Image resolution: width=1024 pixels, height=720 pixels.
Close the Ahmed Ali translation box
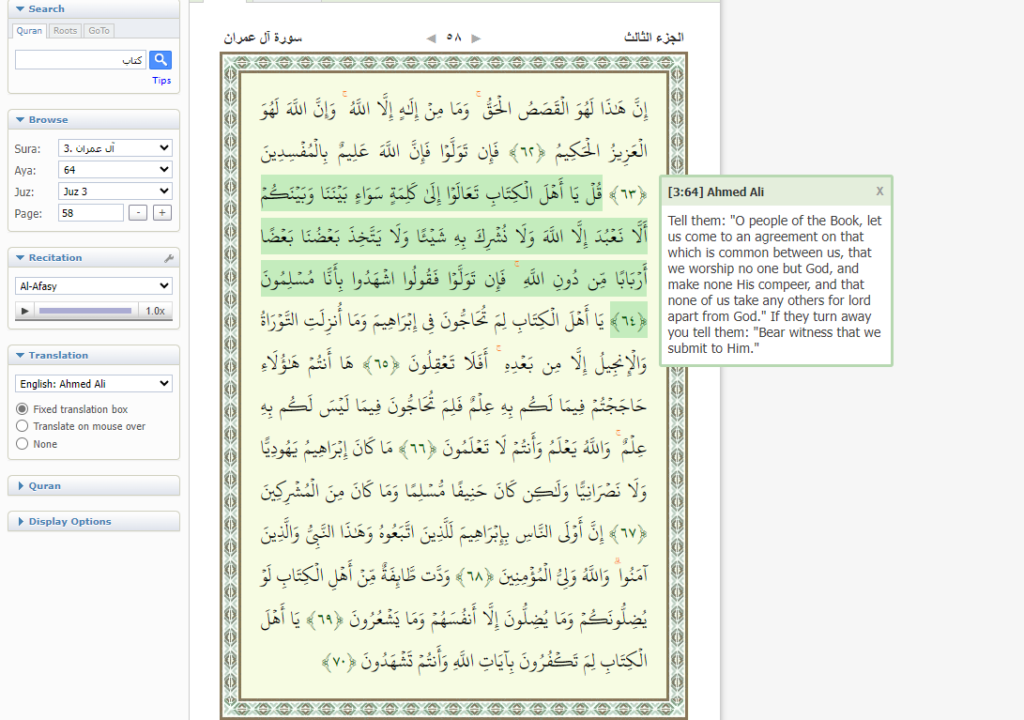(880, 191)
